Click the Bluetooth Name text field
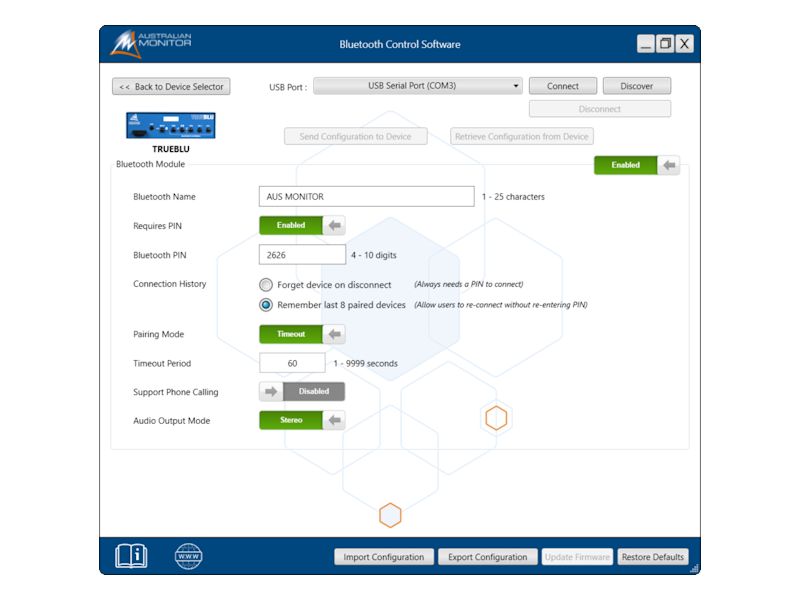 pos(366,197)
